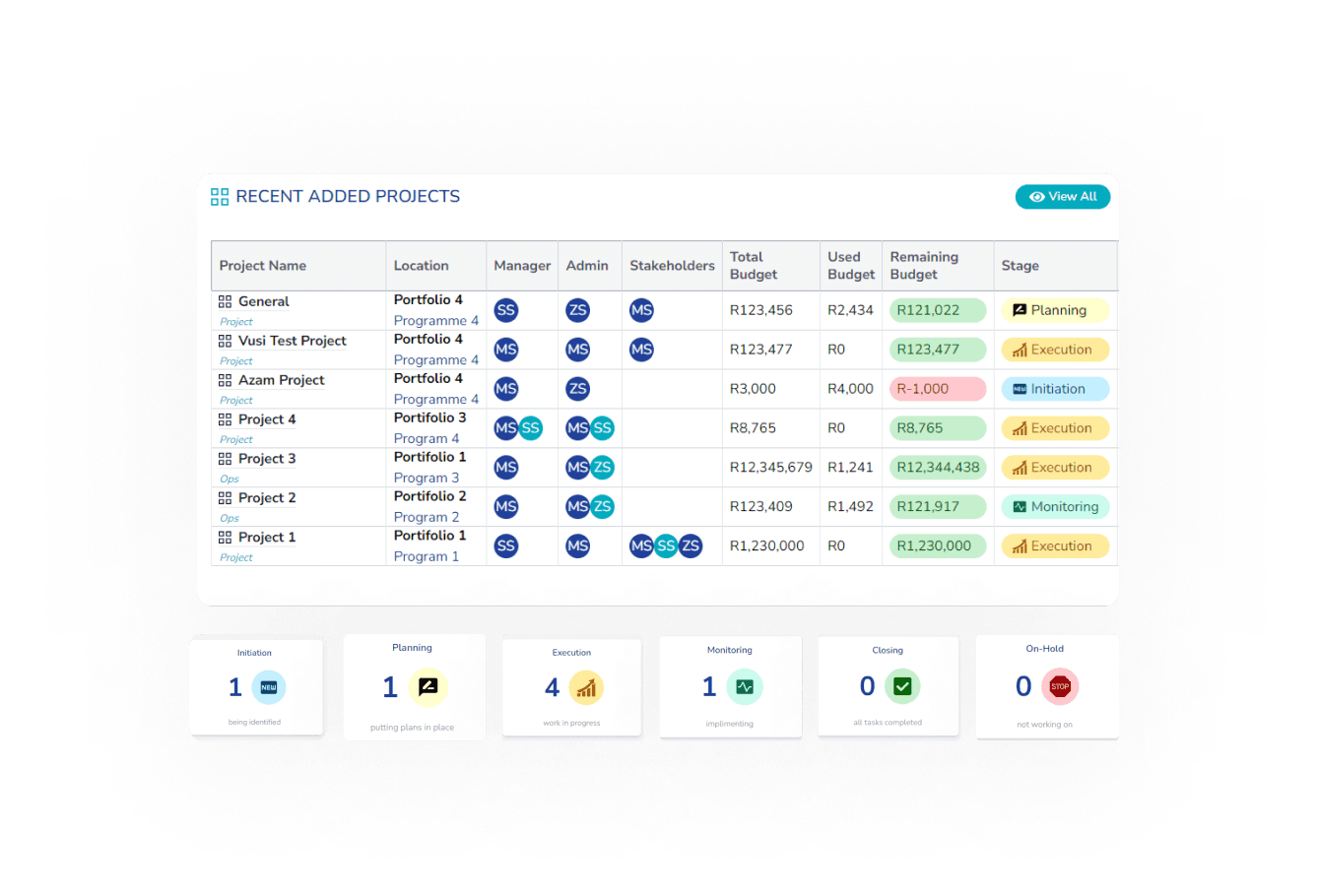Click ZS admin avatar in General row

[x=578, y=310]
